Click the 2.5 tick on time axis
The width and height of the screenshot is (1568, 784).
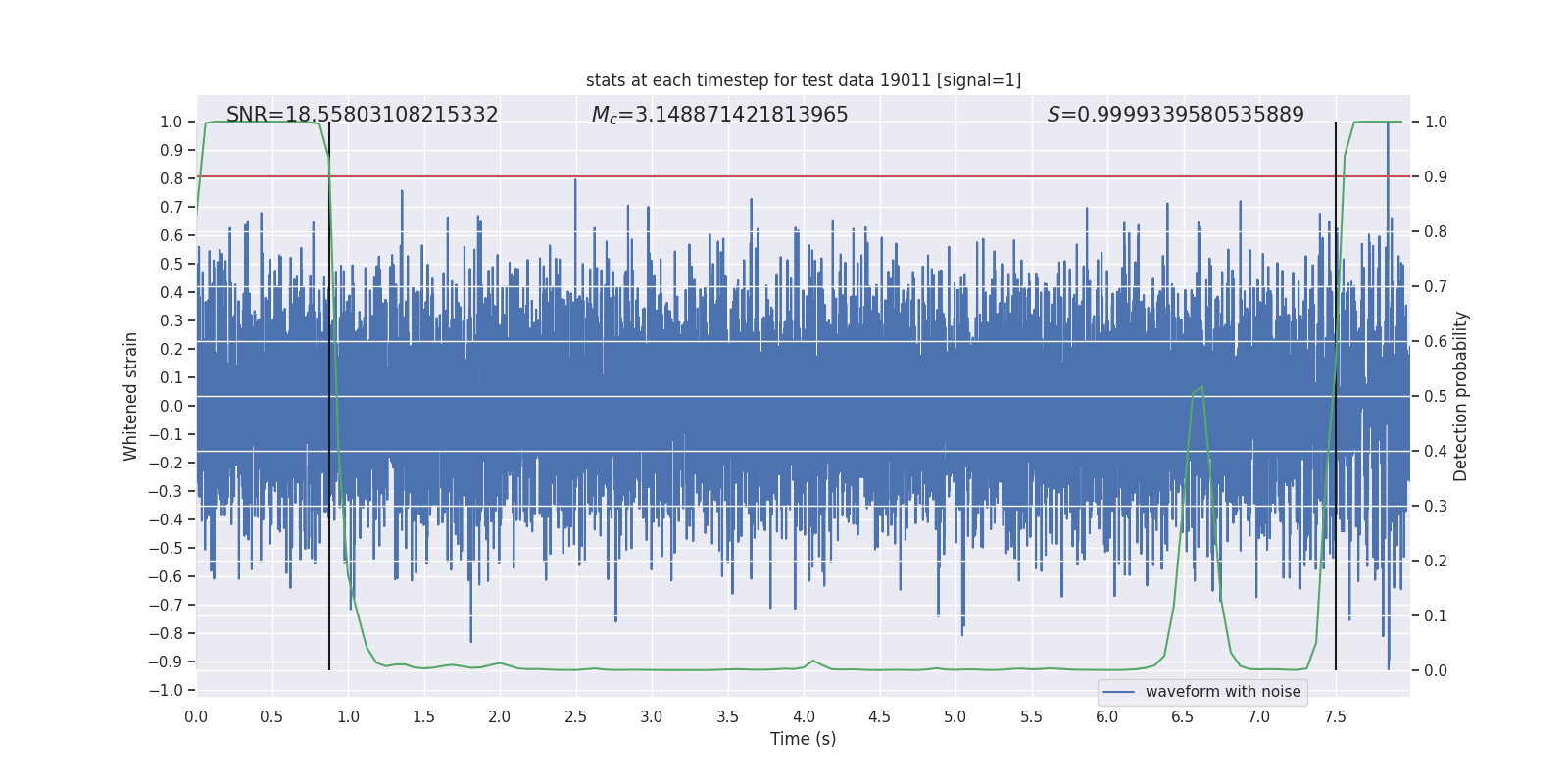click(x=575, y=716)
